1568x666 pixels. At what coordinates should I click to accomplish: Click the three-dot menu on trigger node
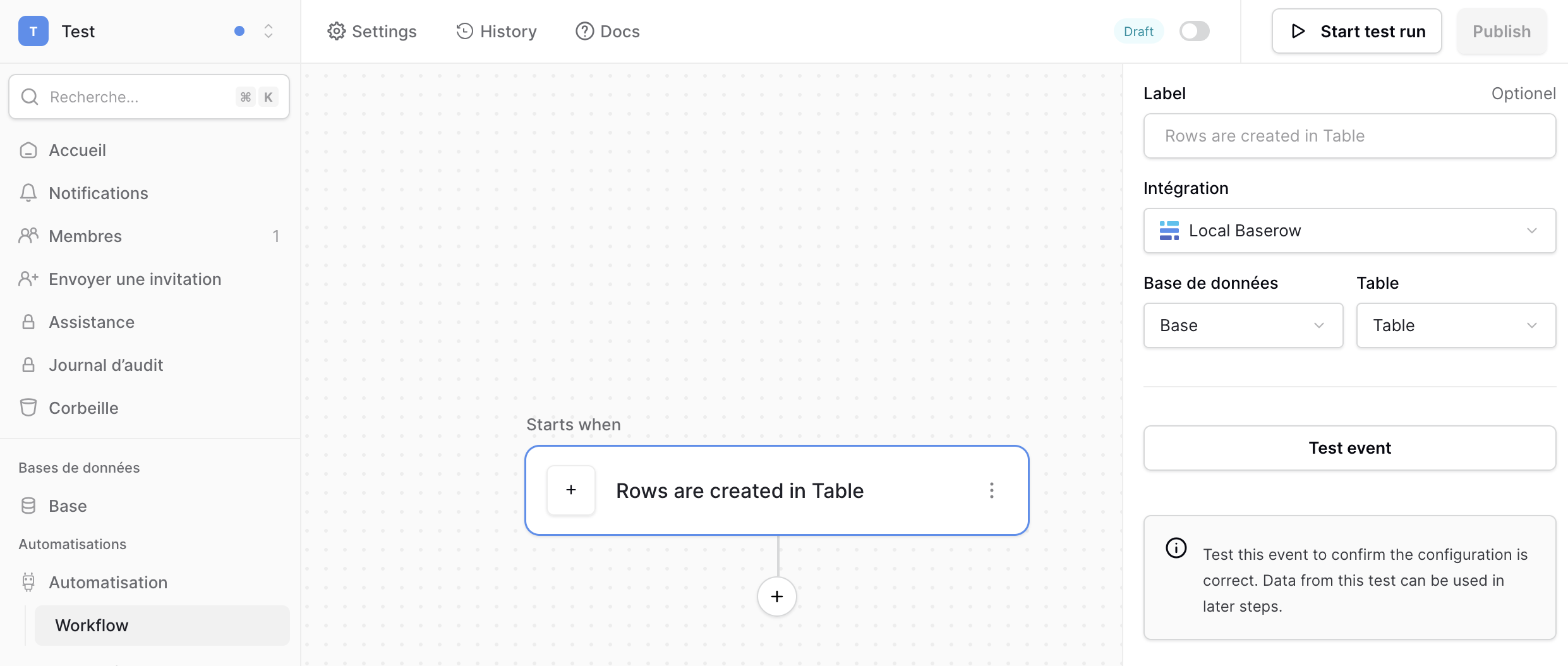click(991, 490)
